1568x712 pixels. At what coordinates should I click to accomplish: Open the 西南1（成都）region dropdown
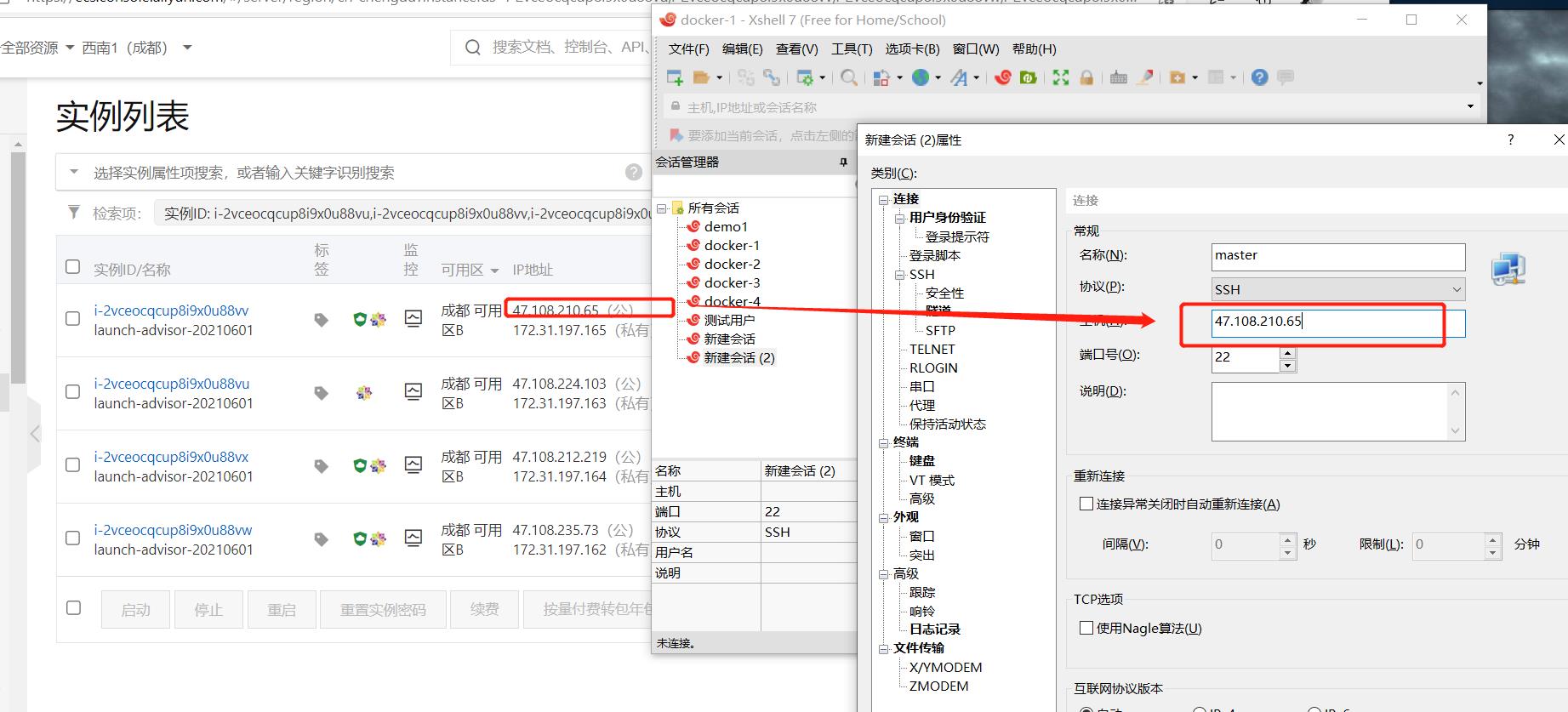click(x=136, y=48)
